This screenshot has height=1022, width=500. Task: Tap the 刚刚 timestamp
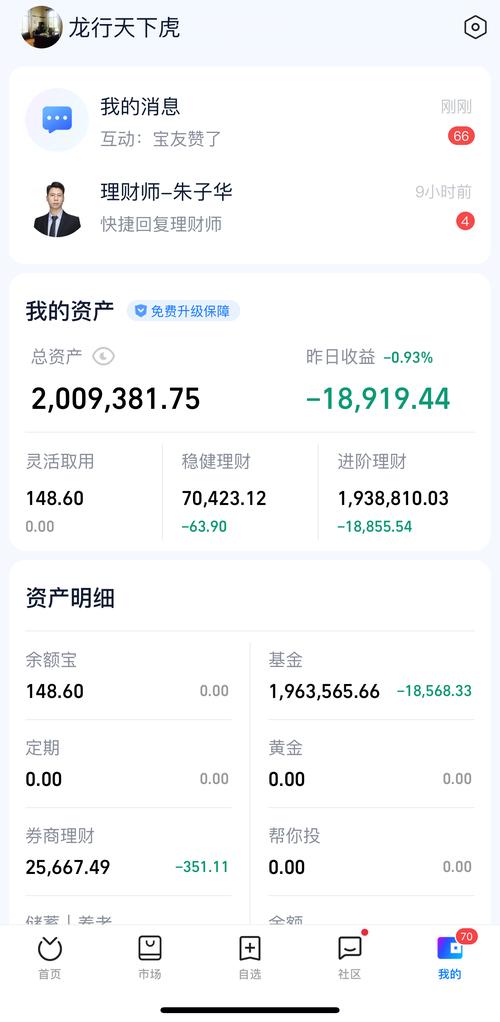pos(456,106)
